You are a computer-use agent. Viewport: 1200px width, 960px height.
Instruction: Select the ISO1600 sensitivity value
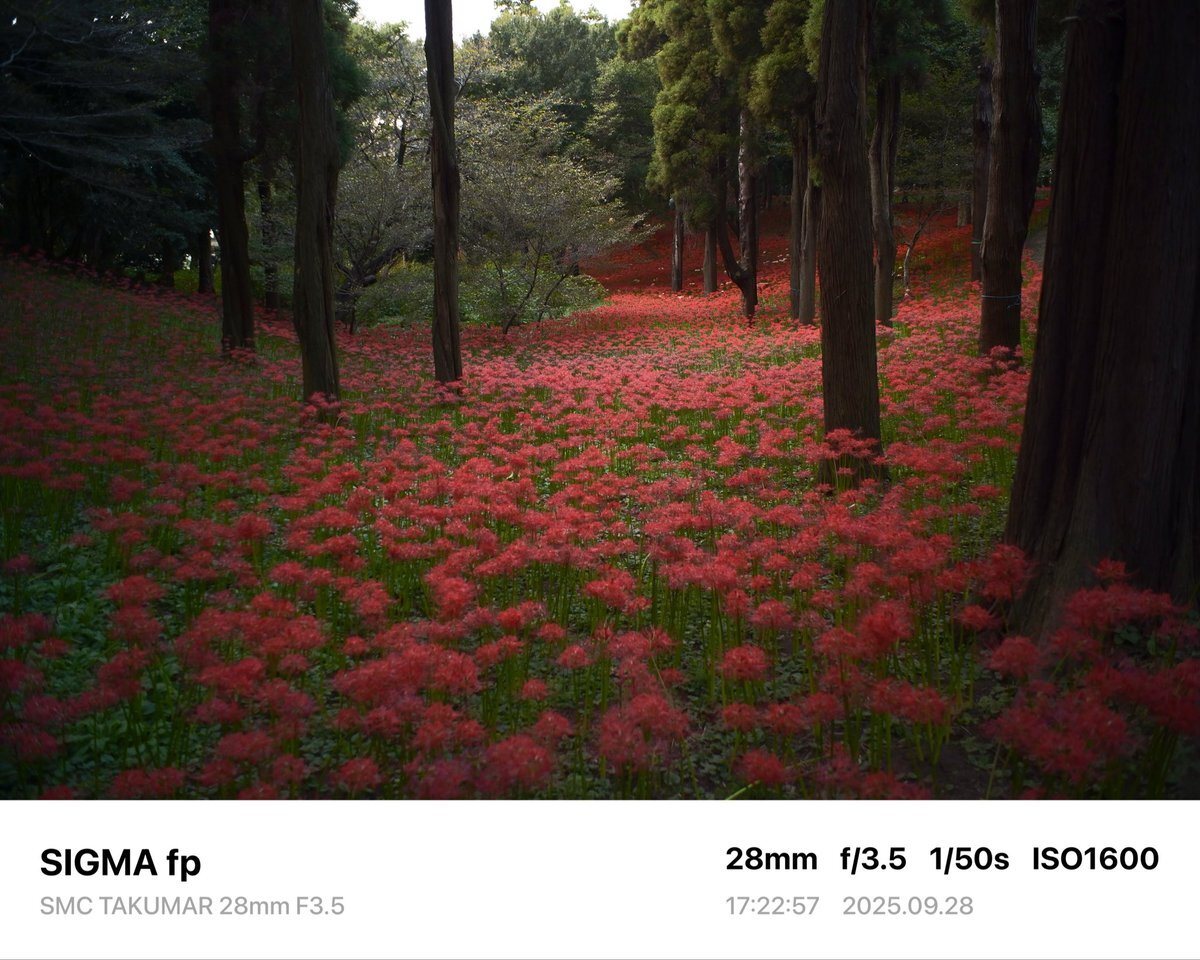pyautogui.click(x=1095, y=859)
